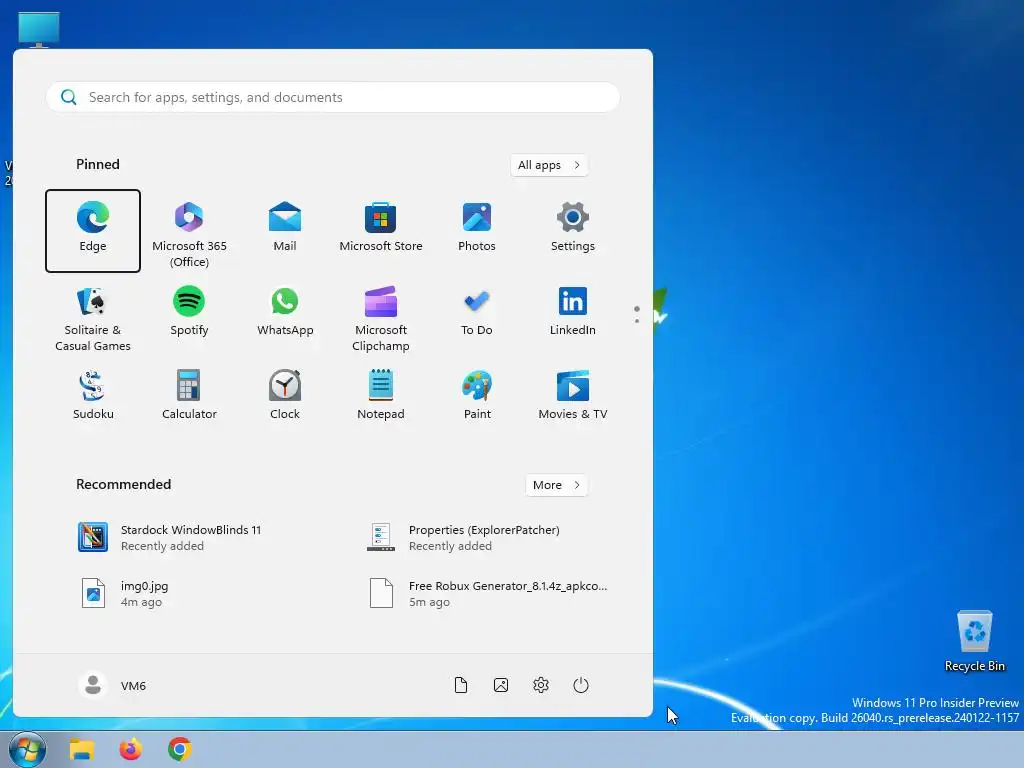Go to next pinned apps page dots
Screen dimensions: 1024x768
637,315
